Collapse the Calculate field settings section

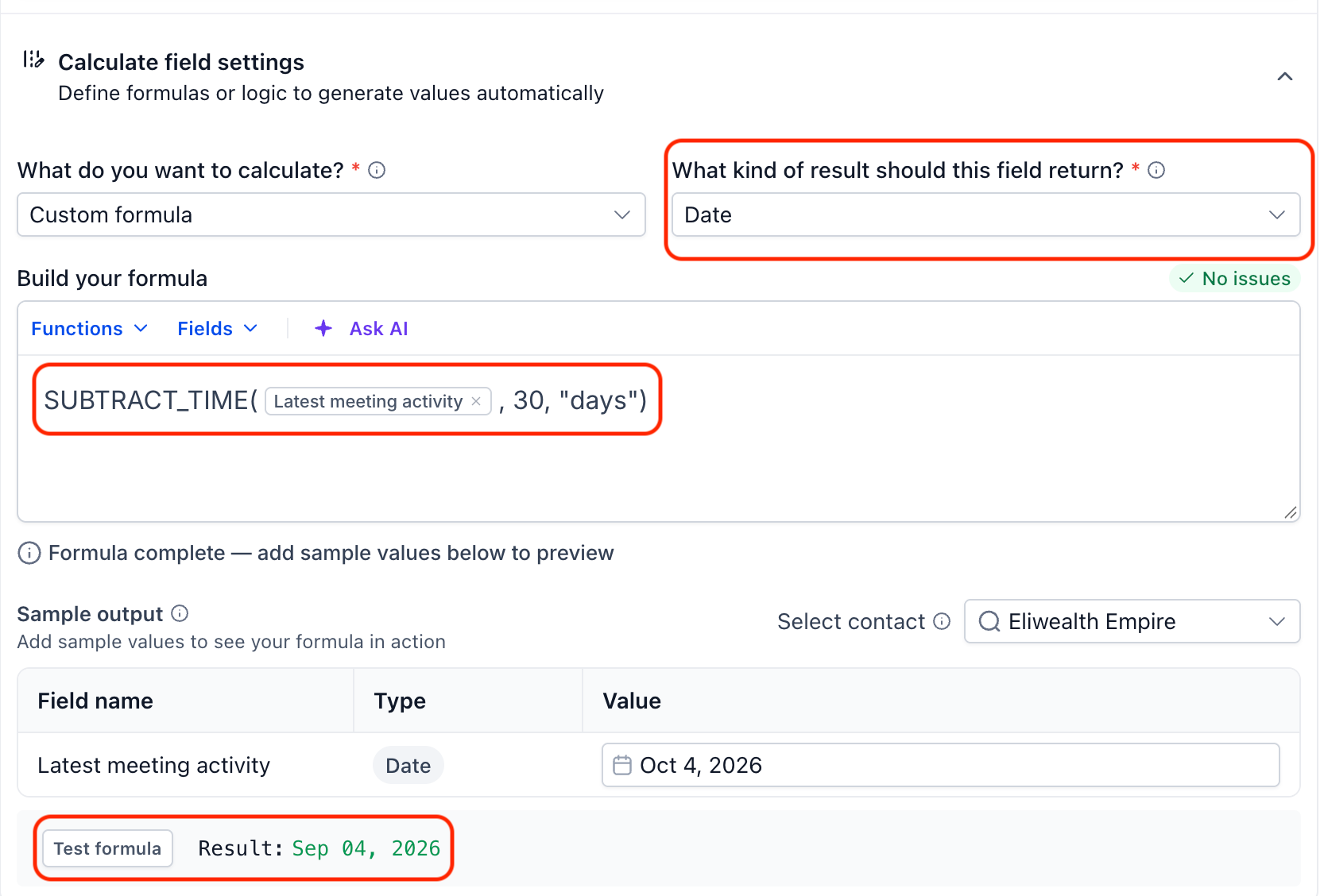1284,77
